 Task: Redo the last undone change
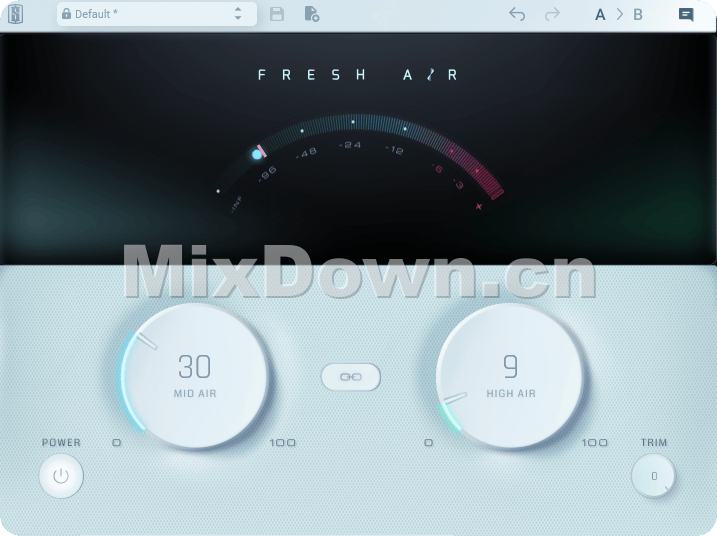click(x=552, y=14)
